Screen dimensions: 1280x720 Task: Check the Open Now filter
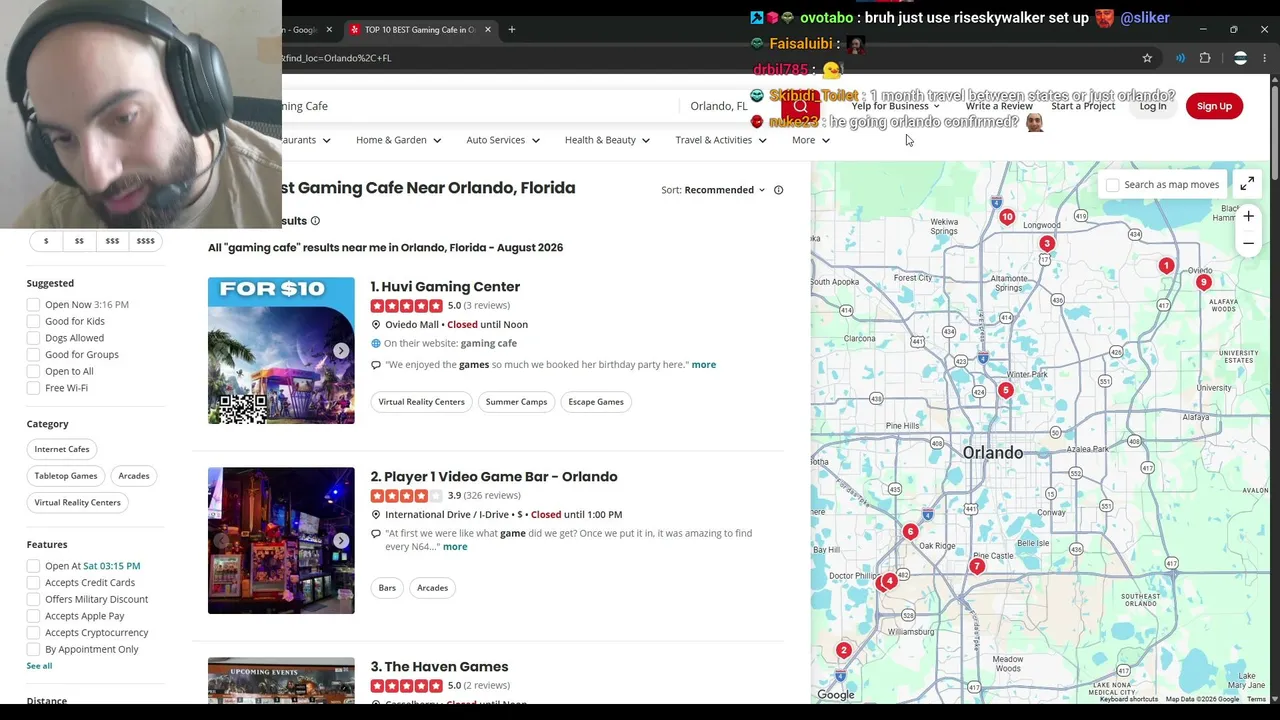(33, 305)
